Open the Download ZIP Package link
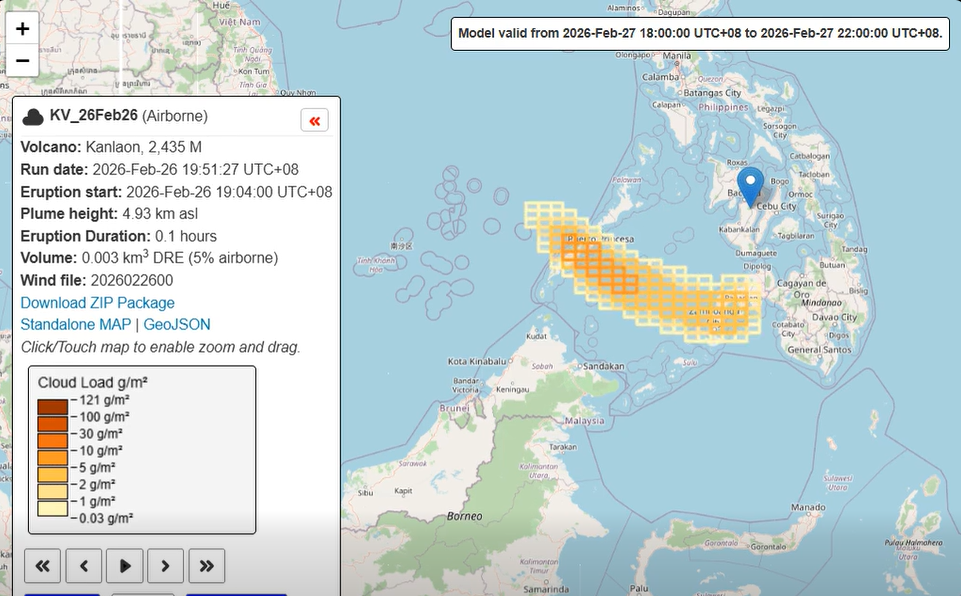 pyautogui.click(x=96, y=302)
